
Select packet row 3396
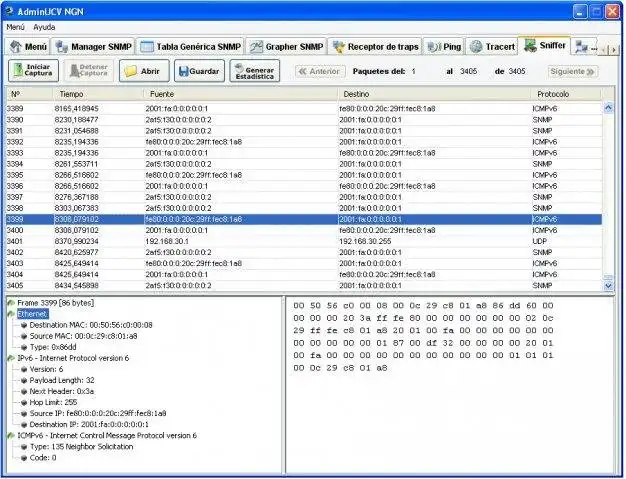tap(304, 186)
